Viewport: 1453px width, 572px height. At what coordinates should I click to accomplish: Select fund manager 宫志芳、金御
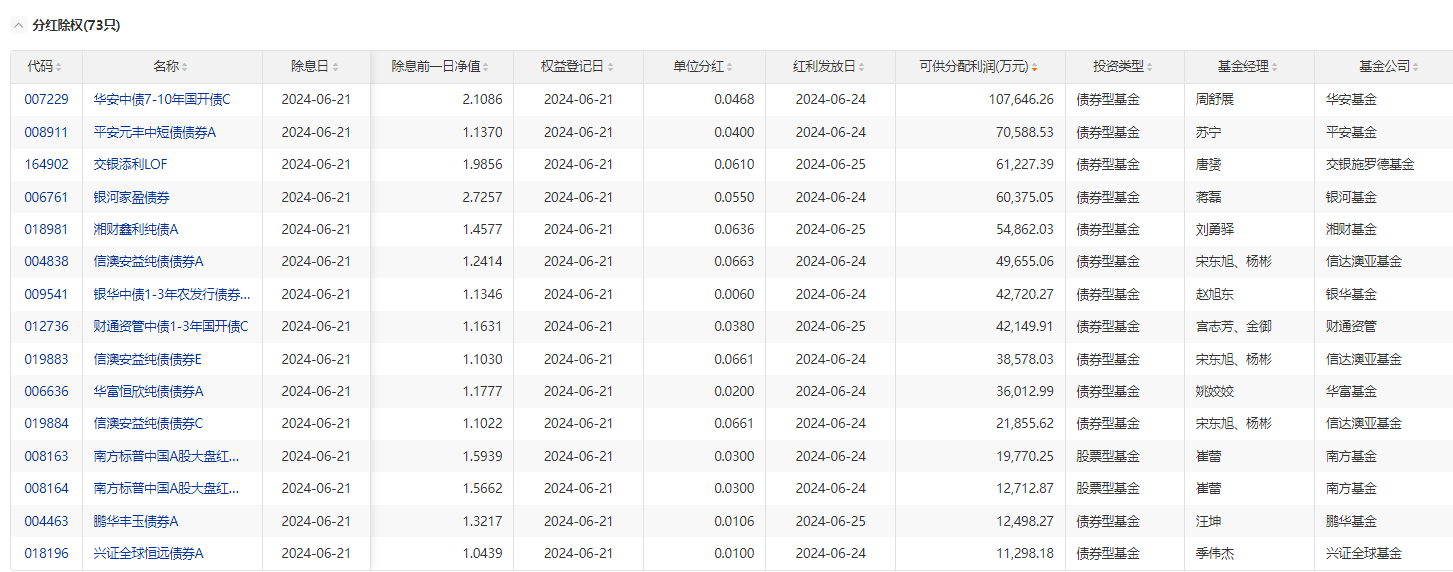pyautogui.click(x=1234, y=326)
